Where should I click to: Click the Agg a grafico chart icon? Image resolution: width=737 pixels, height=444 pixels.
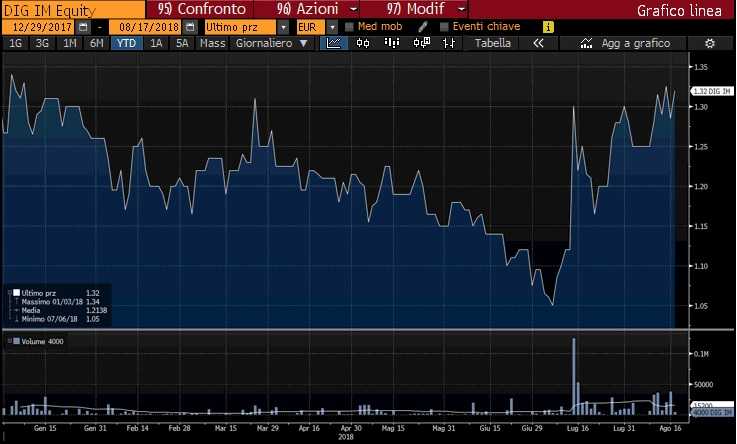click(x=586, y=43)
